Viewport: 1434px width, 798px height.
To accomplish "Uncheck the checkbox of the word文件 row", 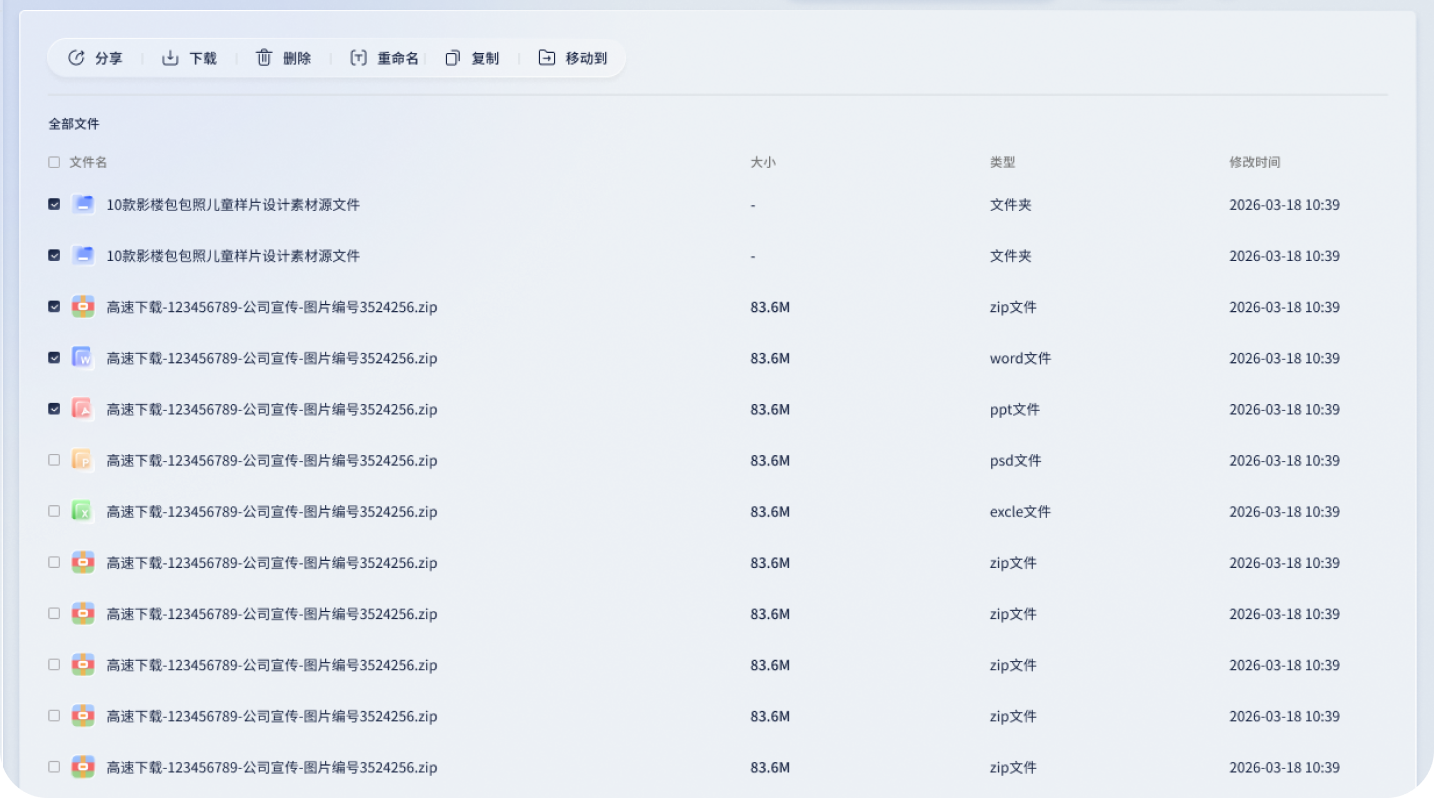I will (54, 358).
